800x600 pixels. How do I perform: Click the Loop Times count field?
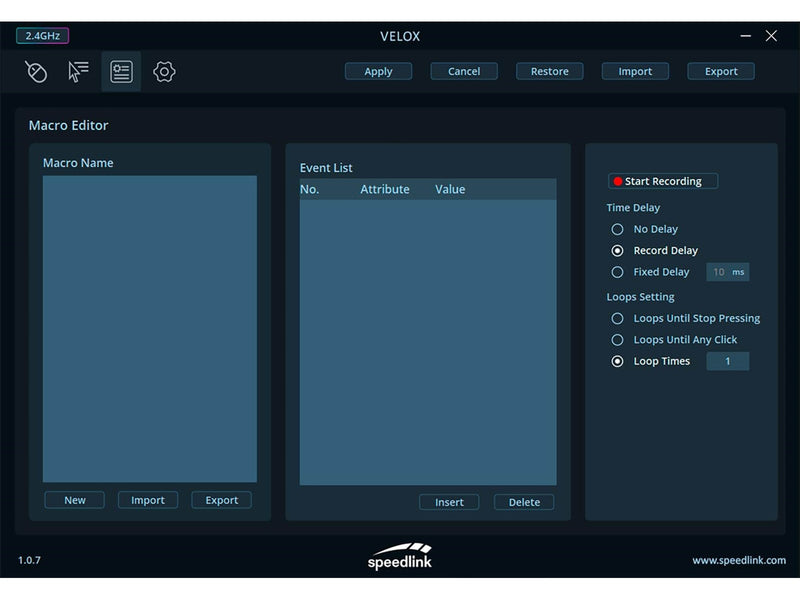coord(728,361)
